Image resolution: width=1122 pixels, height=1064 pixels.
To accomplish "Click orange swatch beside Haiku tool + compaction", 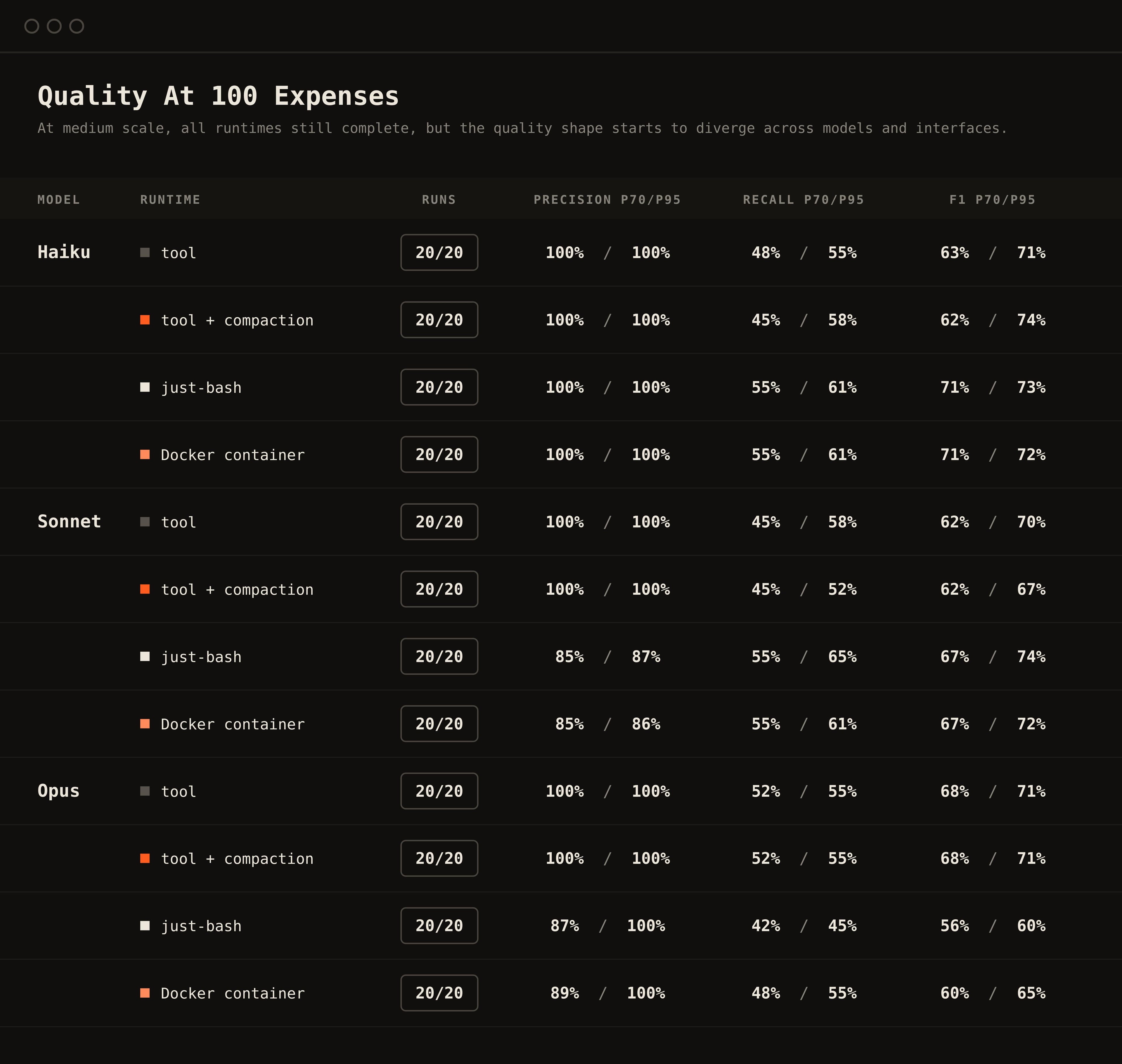I will pos(145,320).
